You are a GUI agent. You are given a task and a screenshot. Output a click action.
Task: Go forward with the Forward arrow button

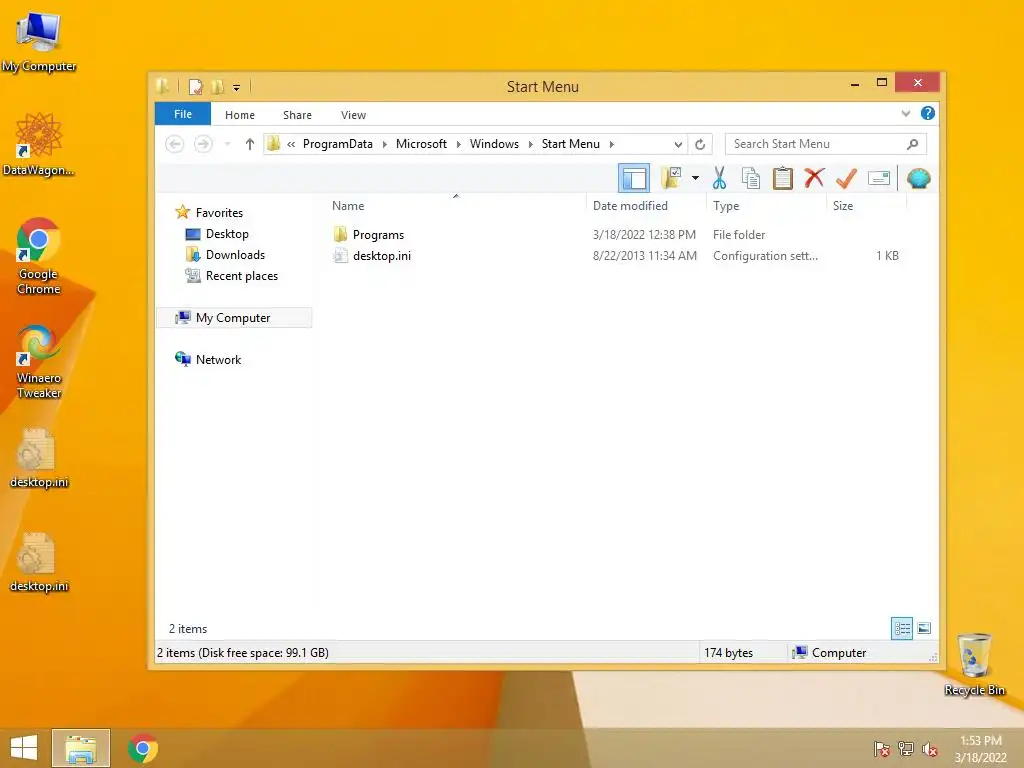point(203,144)
